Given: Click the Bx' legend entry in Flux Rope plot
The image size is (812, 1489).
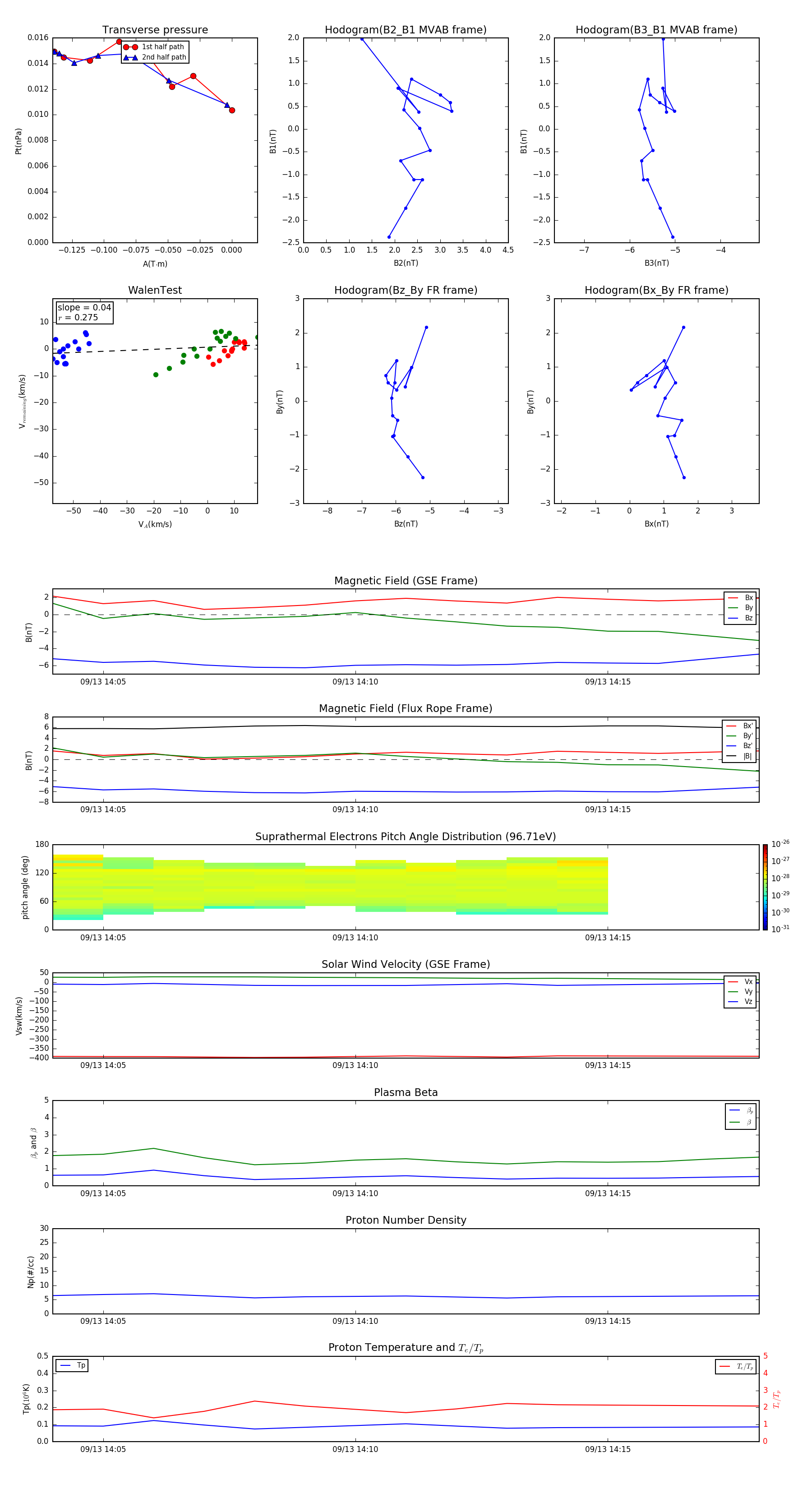Looking at the screenshot, I should [739, 726].
